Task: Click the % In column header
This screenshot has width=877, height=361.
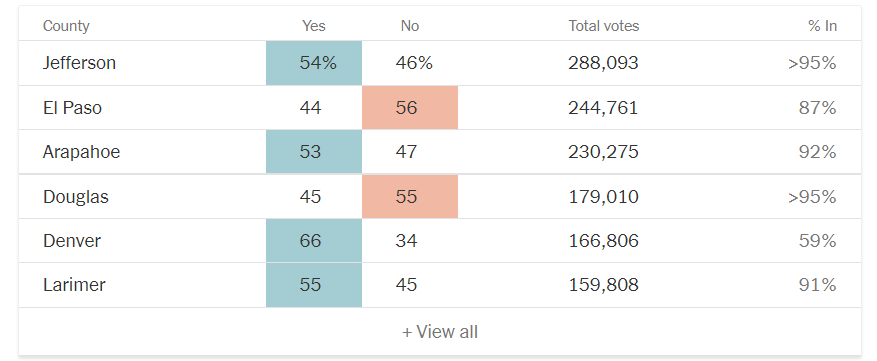Action: click(822, 26)
